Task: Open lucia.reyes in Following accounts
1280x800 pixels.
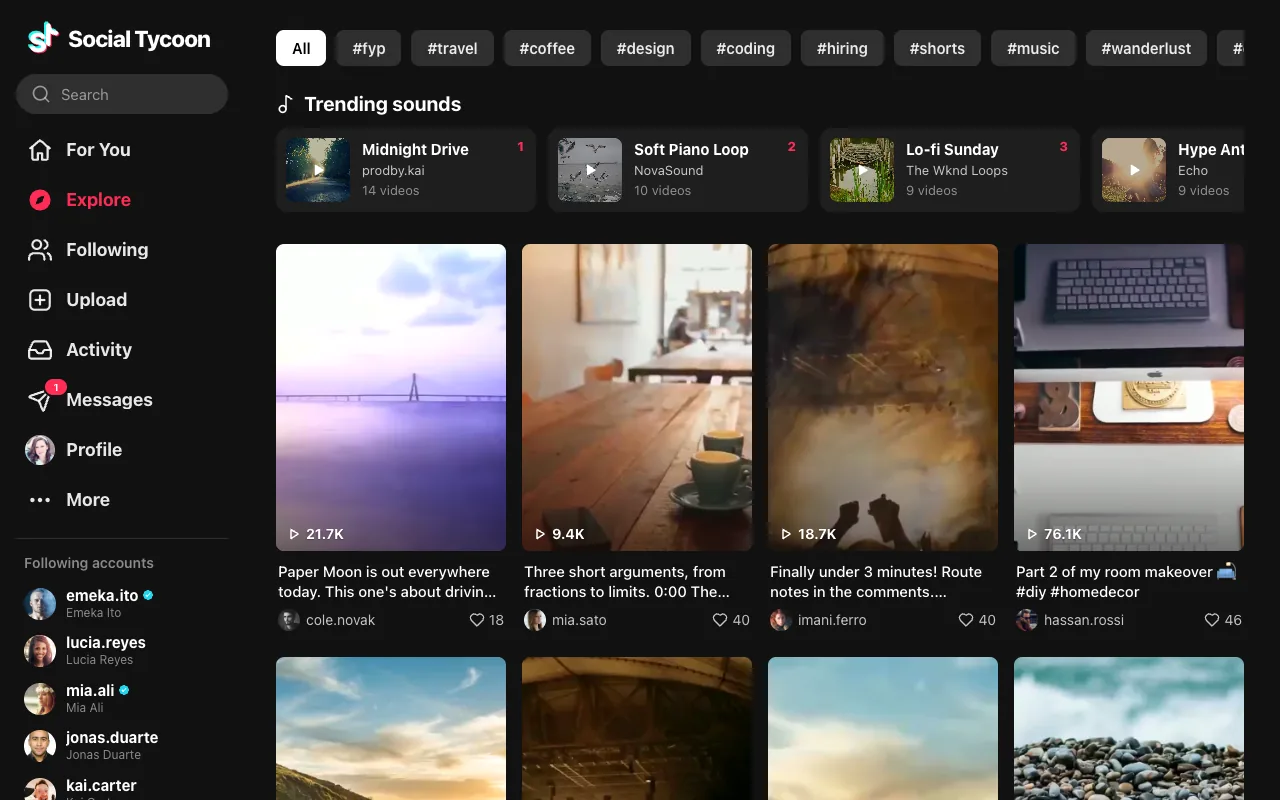Action: [122, 650]
